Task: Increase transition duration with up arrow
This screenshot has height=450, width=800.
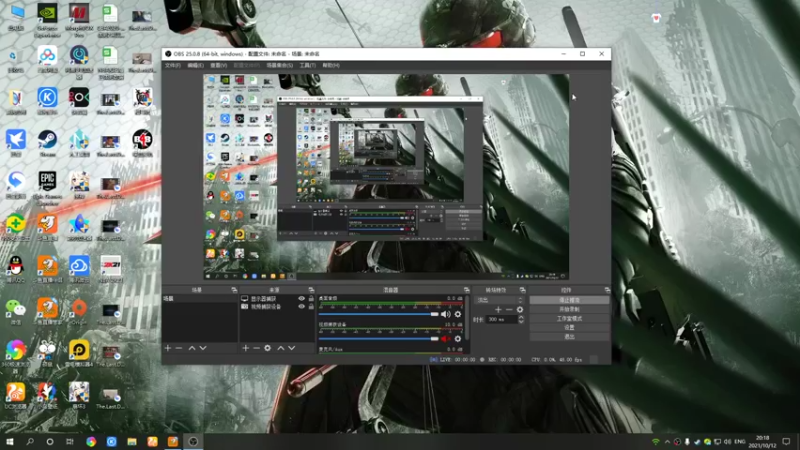Action: [521, 317]
